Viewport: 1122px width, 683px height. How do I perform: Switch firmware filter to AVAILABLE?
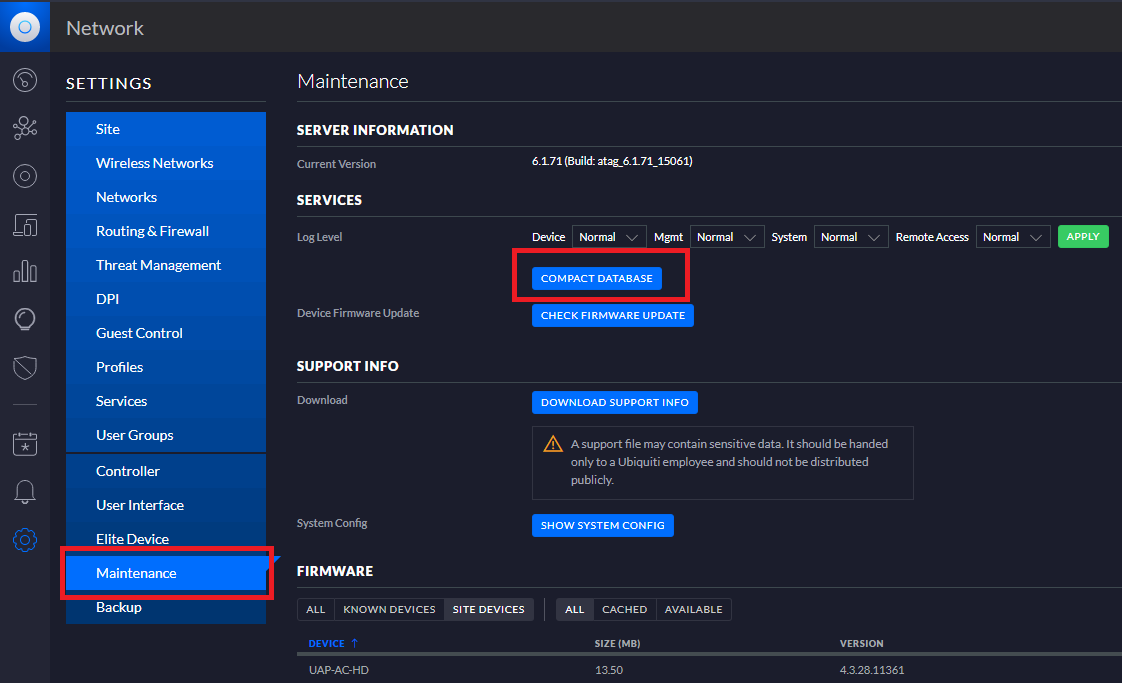(693, 609)
